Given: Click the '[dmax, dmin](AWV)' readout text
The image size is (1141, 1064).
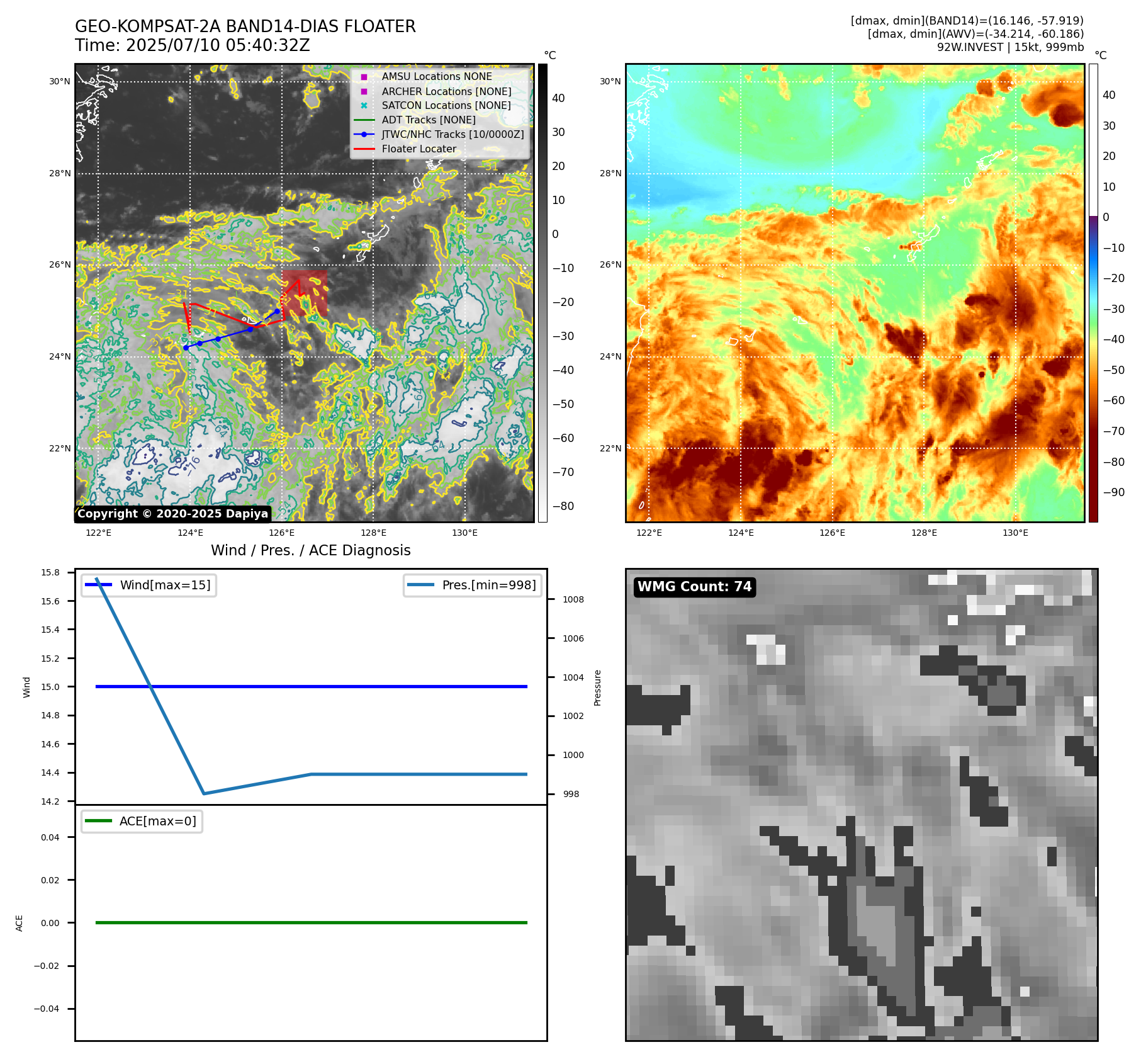Looking at the screenshot, I should (976, 34).
